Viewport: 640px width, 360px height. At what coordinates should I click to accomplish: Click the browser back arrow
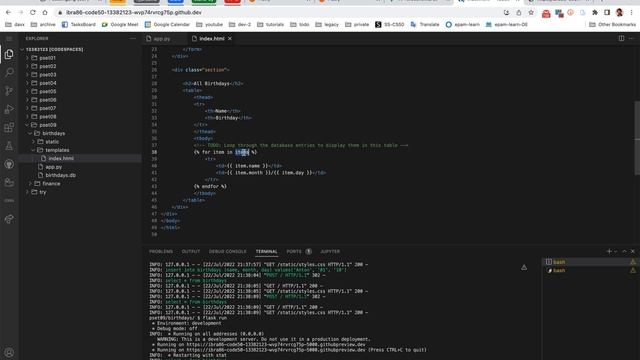8,13
